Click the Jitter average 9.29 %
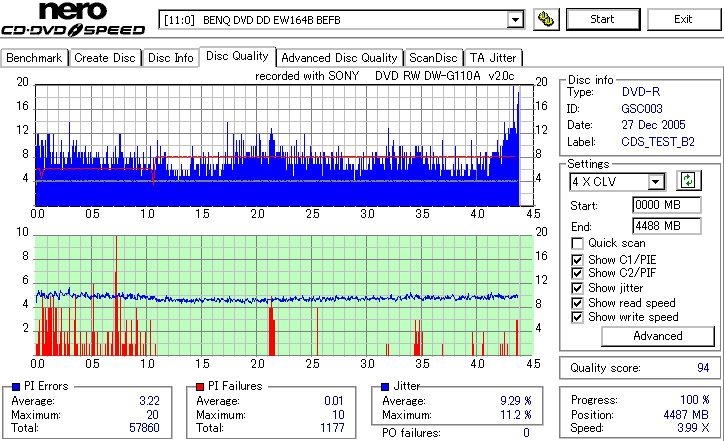This screenshot has width=724, height=441. 516,401
